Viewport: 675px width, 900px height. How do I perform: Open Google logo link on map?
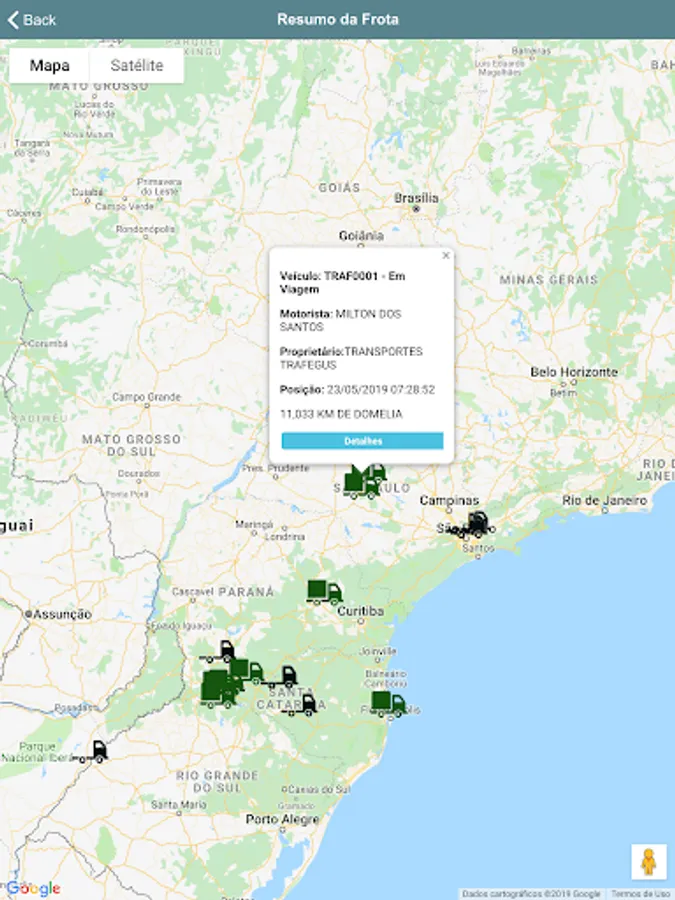click(33, 889)
